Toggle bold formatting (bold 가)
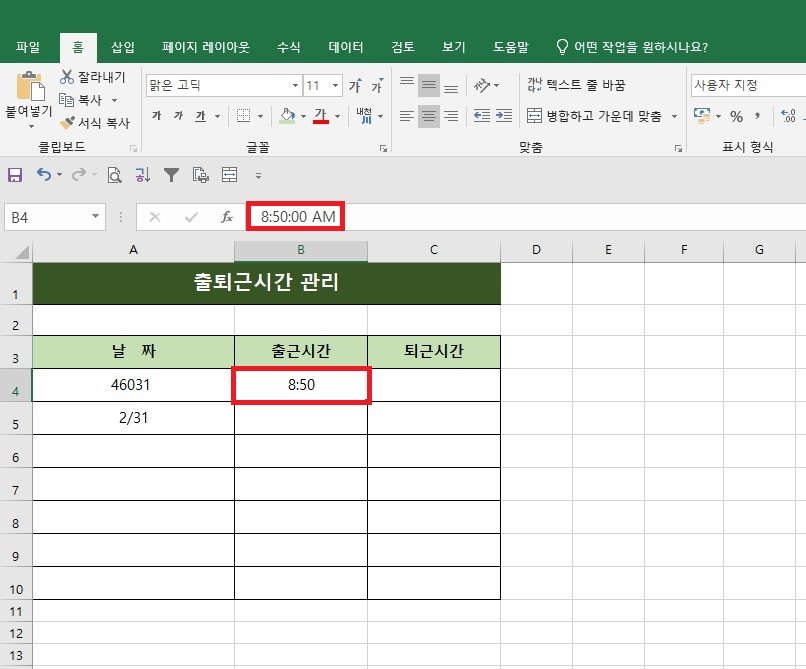The width and height of the screenshot is (806, 669). coord(157,116)
